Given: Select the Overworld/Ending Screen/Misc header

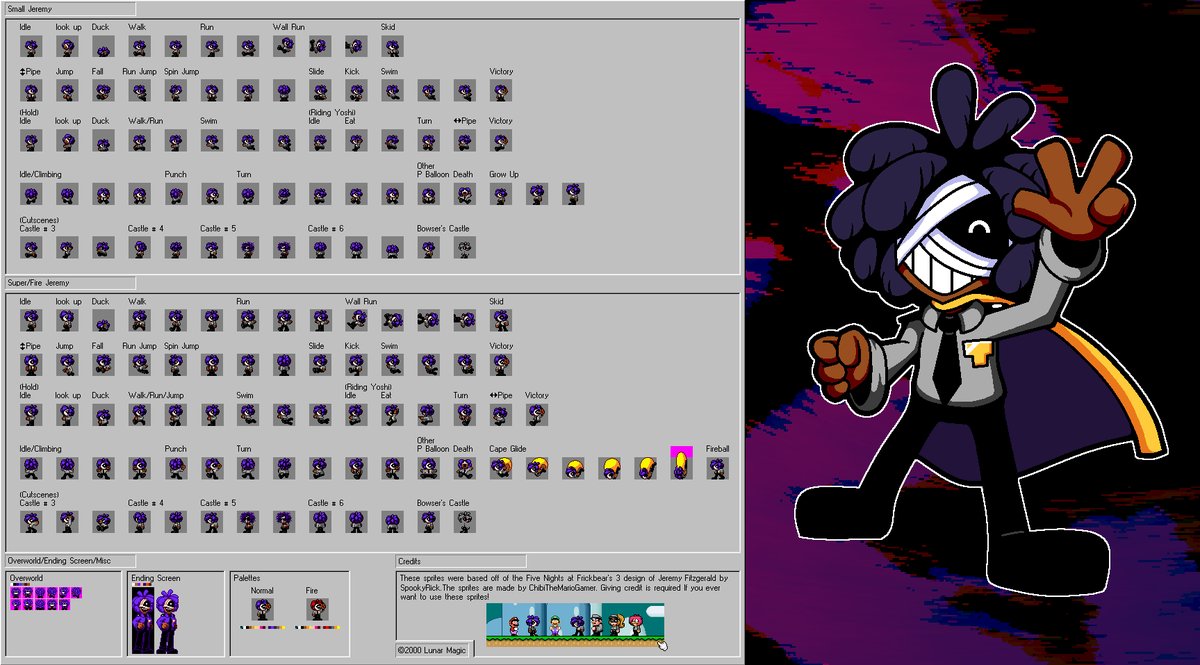Looking at the screenshot, I should click(70, 561).
